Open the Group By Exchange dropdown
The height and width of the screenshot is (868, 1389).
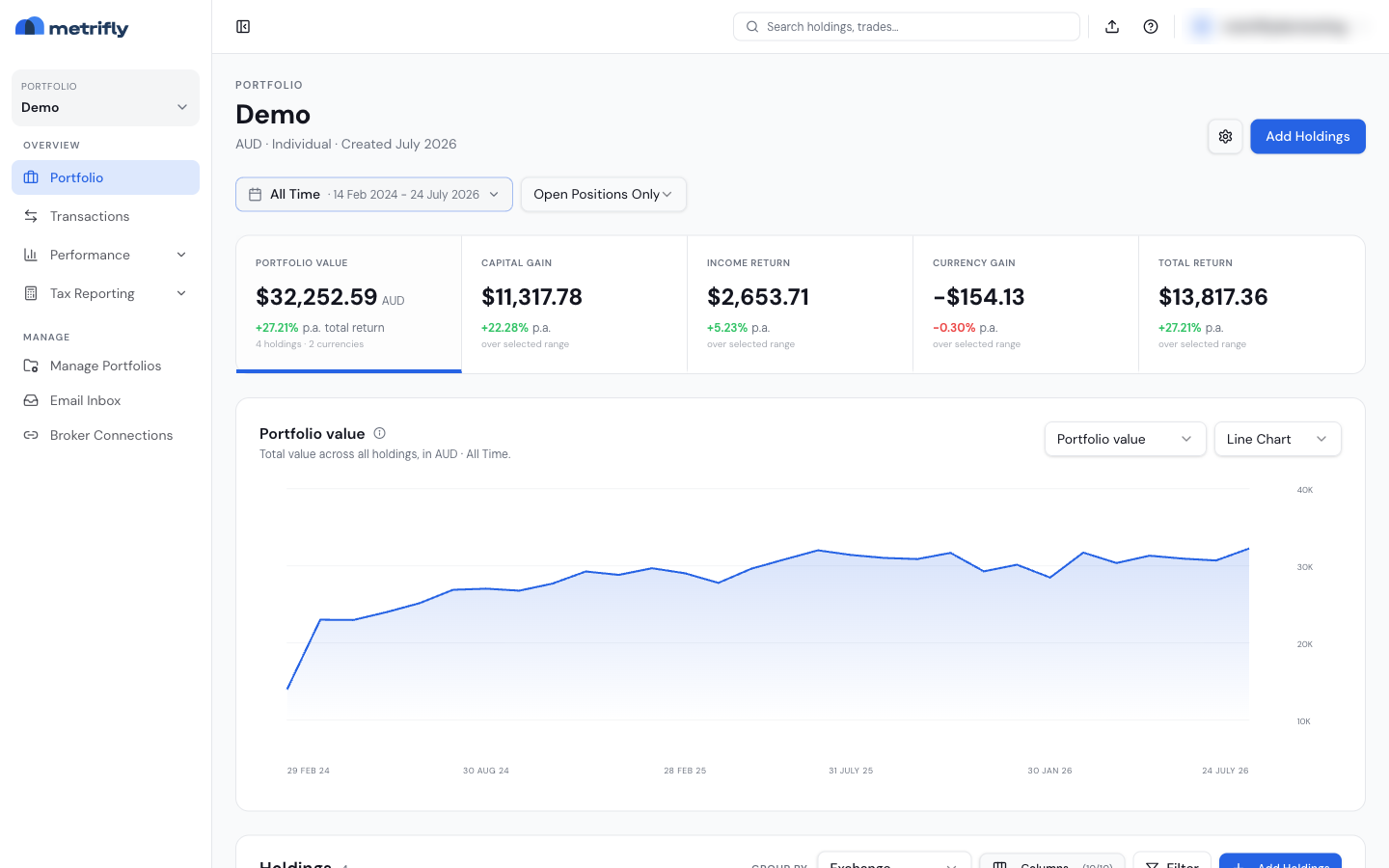tap(894, 860)
